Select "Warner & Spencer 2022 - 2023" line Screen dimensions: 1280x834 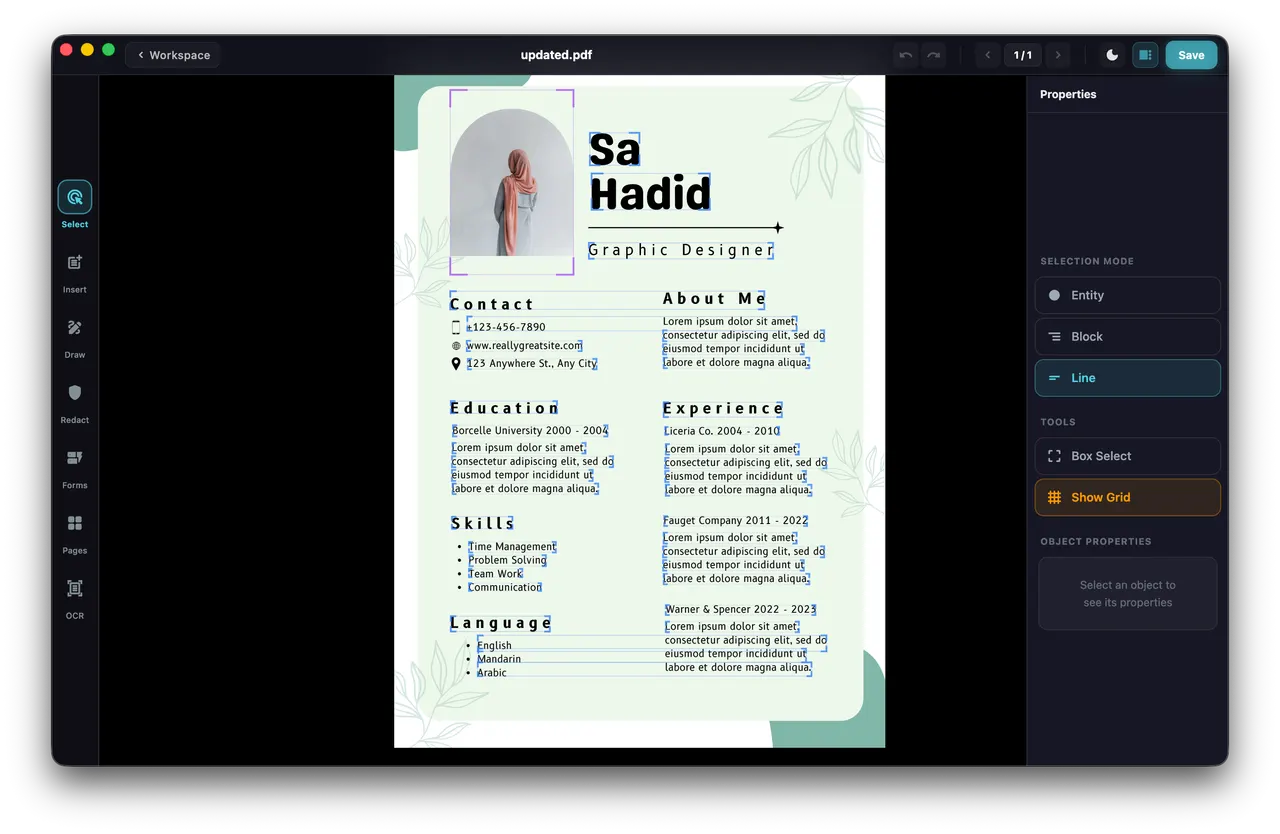pos(740,609)
